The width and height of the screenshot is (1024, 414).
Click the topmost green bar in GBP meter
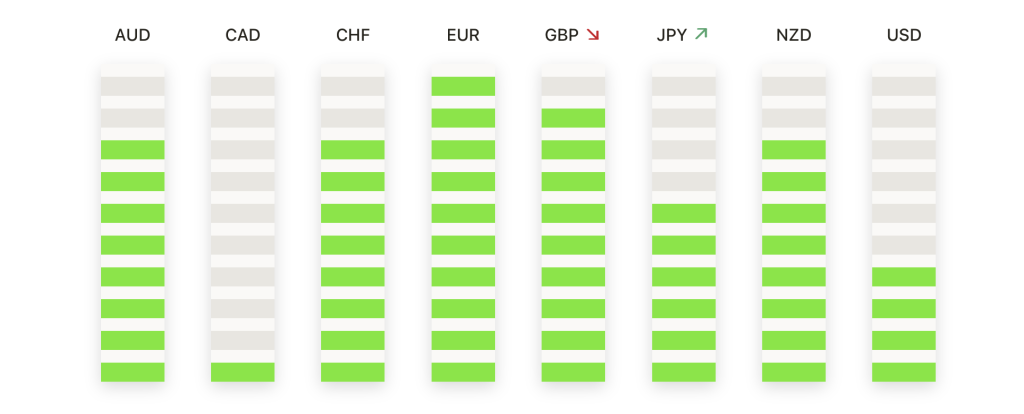[x=573, y=118]
